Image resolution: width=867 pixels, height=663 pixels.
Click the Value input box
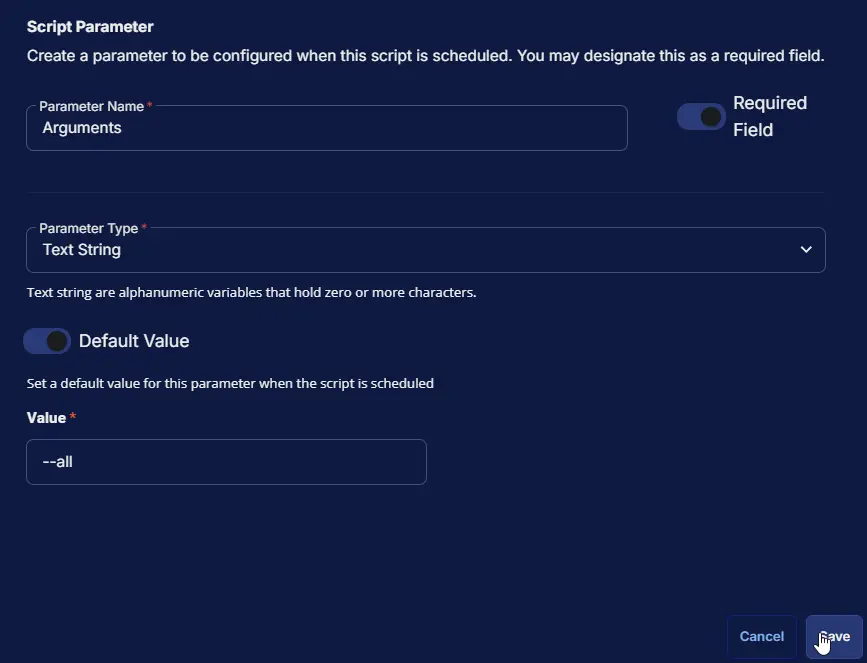[x=226, y=462]
